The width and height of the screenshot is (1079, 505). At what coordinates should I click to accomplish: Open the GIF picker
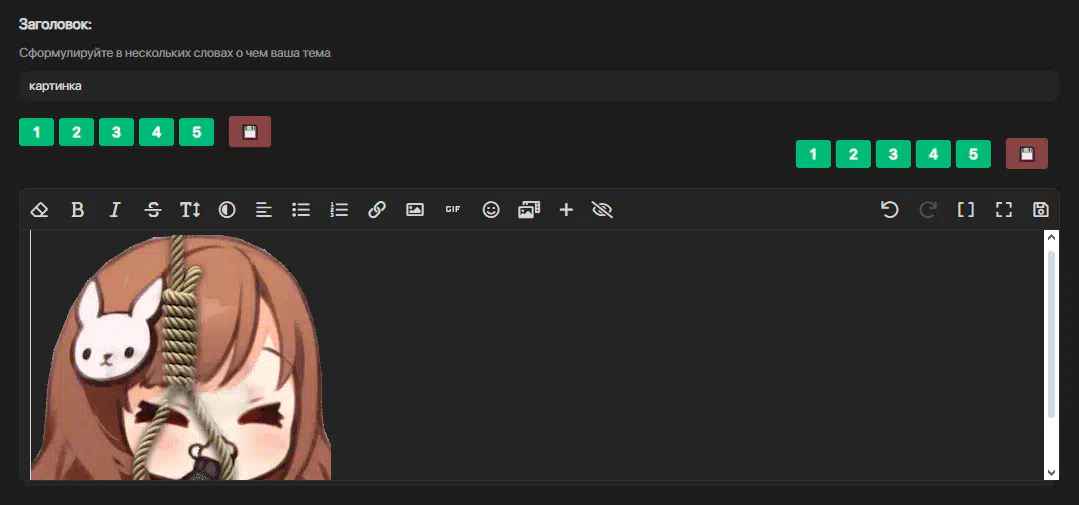[453, 209]
